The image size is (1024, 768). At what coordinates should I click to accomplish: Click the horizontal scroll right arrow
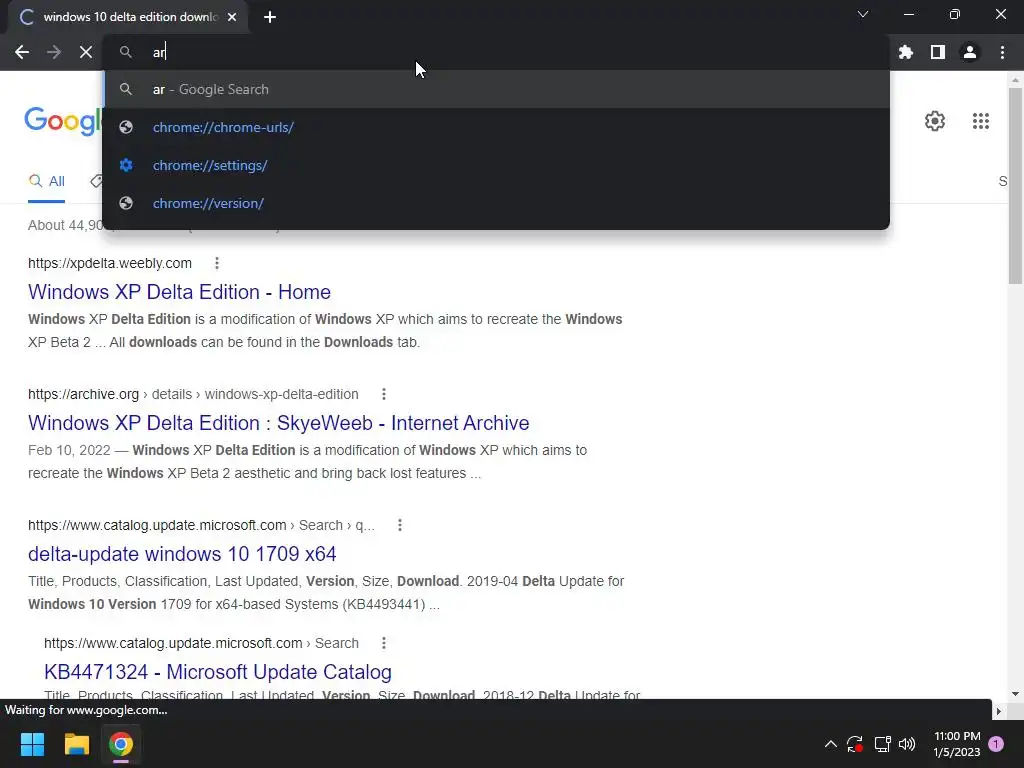(999, 711)
